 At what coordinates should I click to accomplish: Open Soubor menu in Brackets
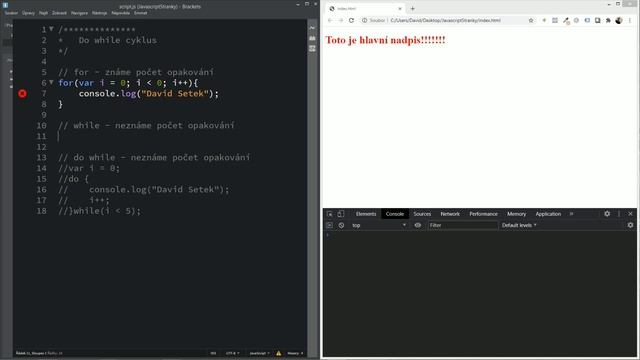[11, 13]
